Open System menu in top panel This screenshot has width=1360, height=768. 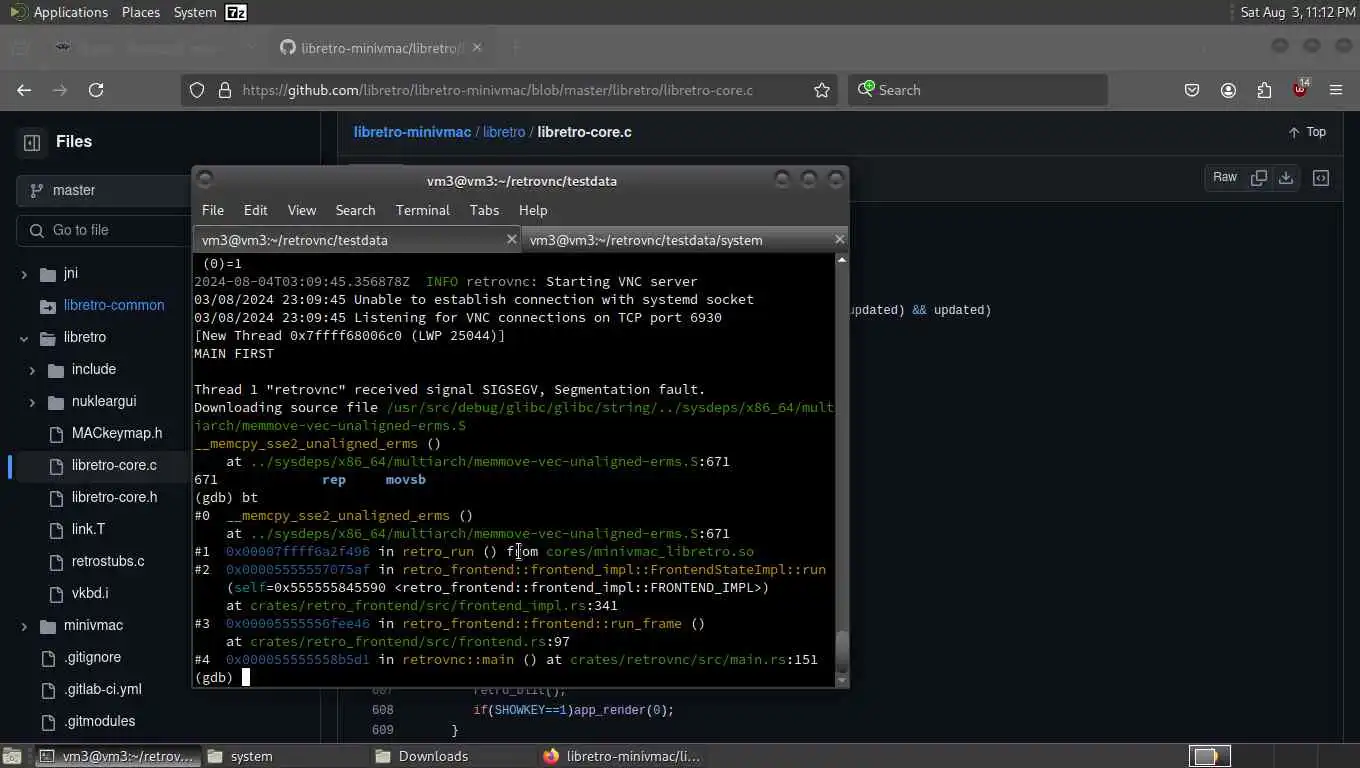click(195, 12)
